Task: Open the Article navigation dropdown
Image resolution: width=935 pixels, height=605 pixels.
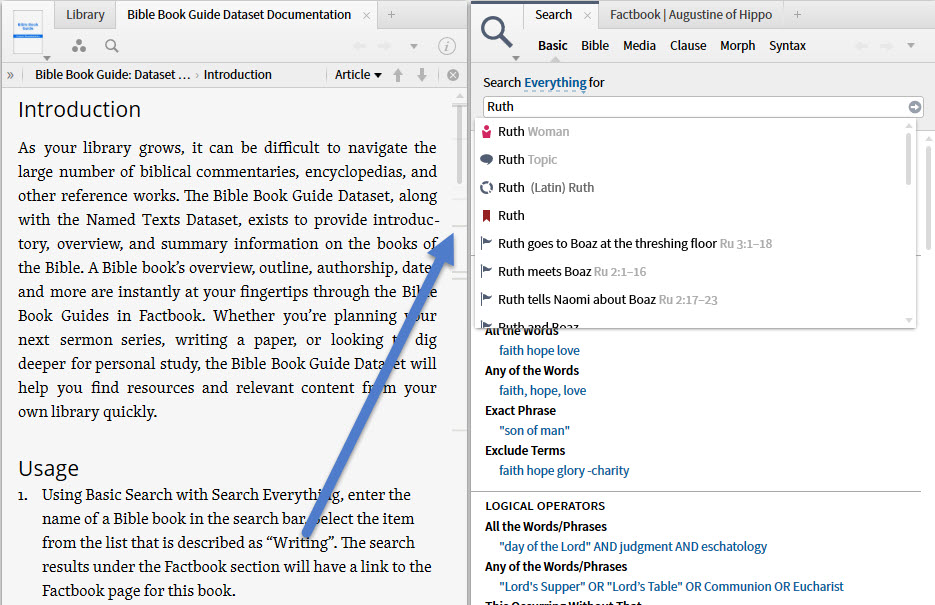Action: click(358, 75)
